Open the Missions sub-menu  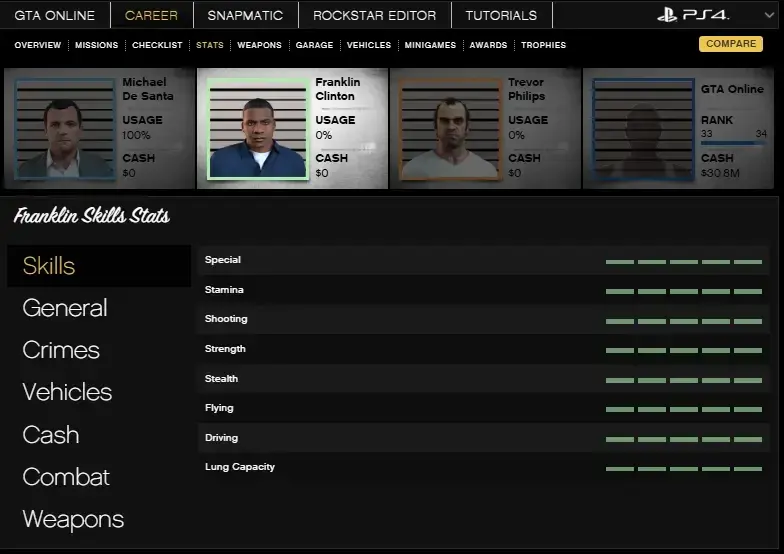96,45
